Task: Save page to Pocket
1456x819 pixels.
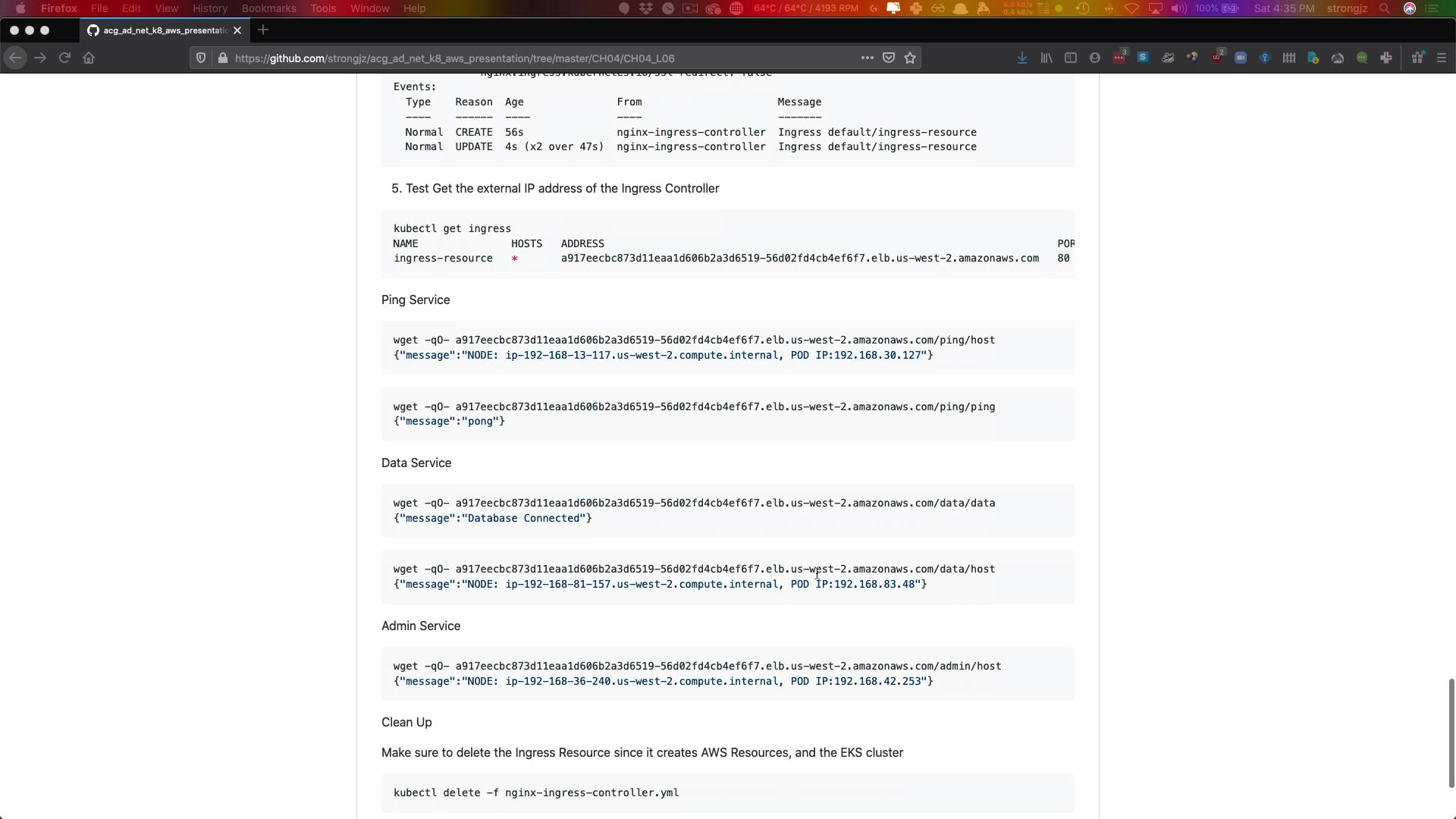Action: tap(889, 58)
